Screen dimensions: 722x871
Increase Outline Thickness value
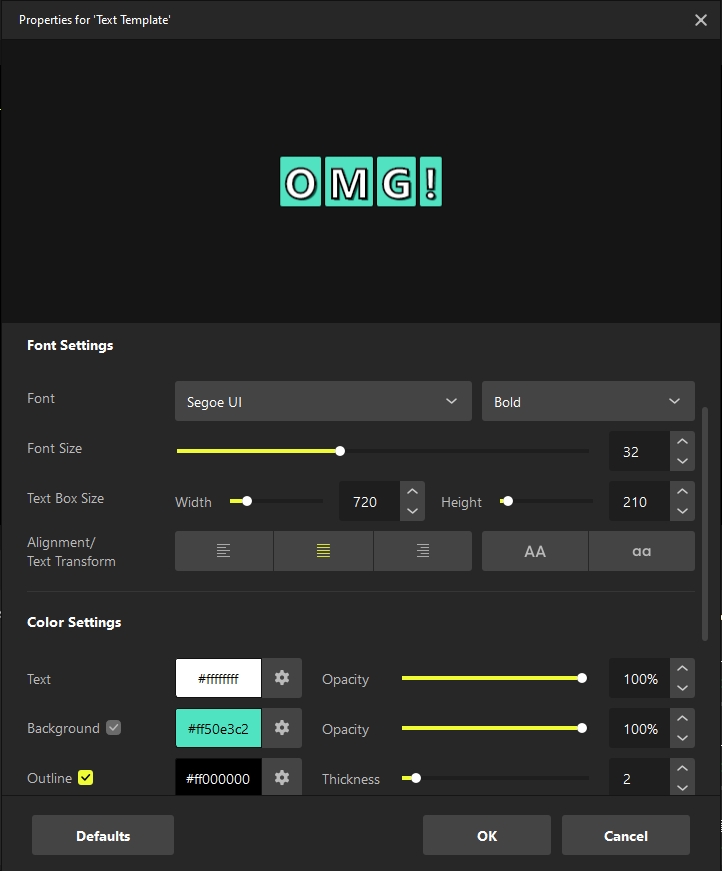tap(683, 768)
